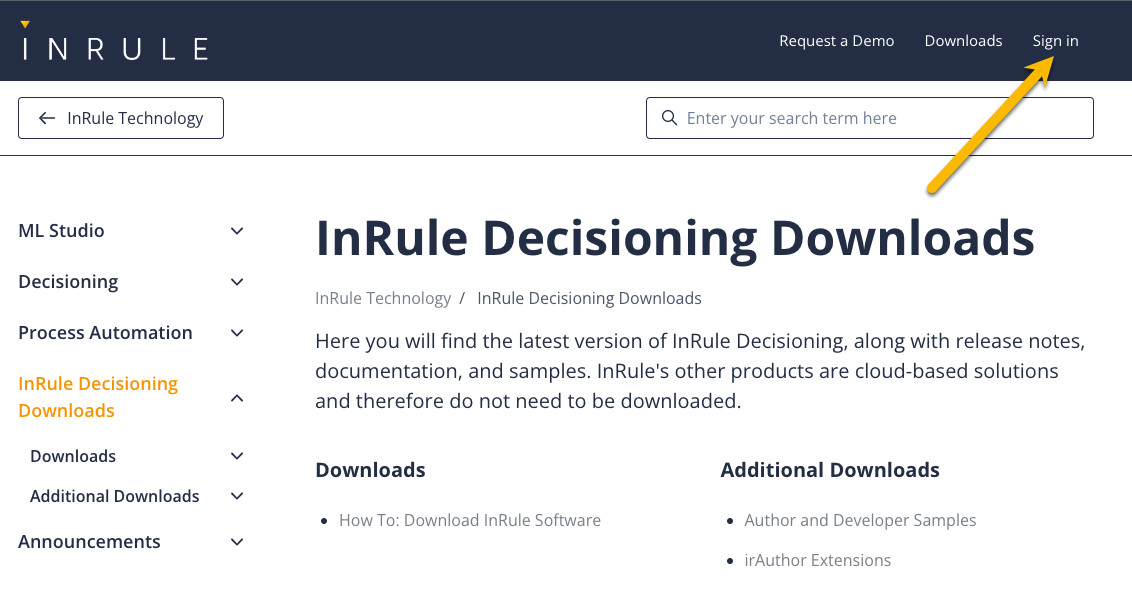The width and height of the screenshot is (1132, 598).
Task: Click Sign in in the header
Action: coord(1055,41)
